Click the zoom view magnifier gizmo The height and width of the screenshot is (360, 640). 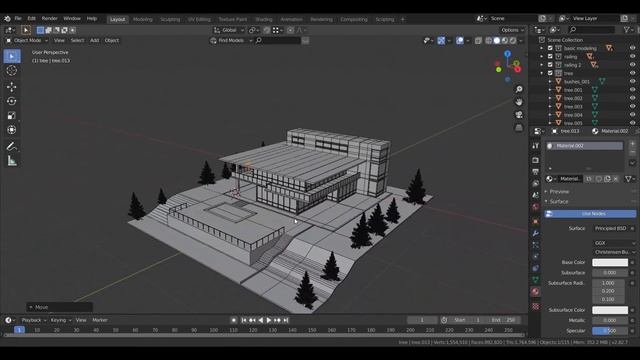[519, 89]
